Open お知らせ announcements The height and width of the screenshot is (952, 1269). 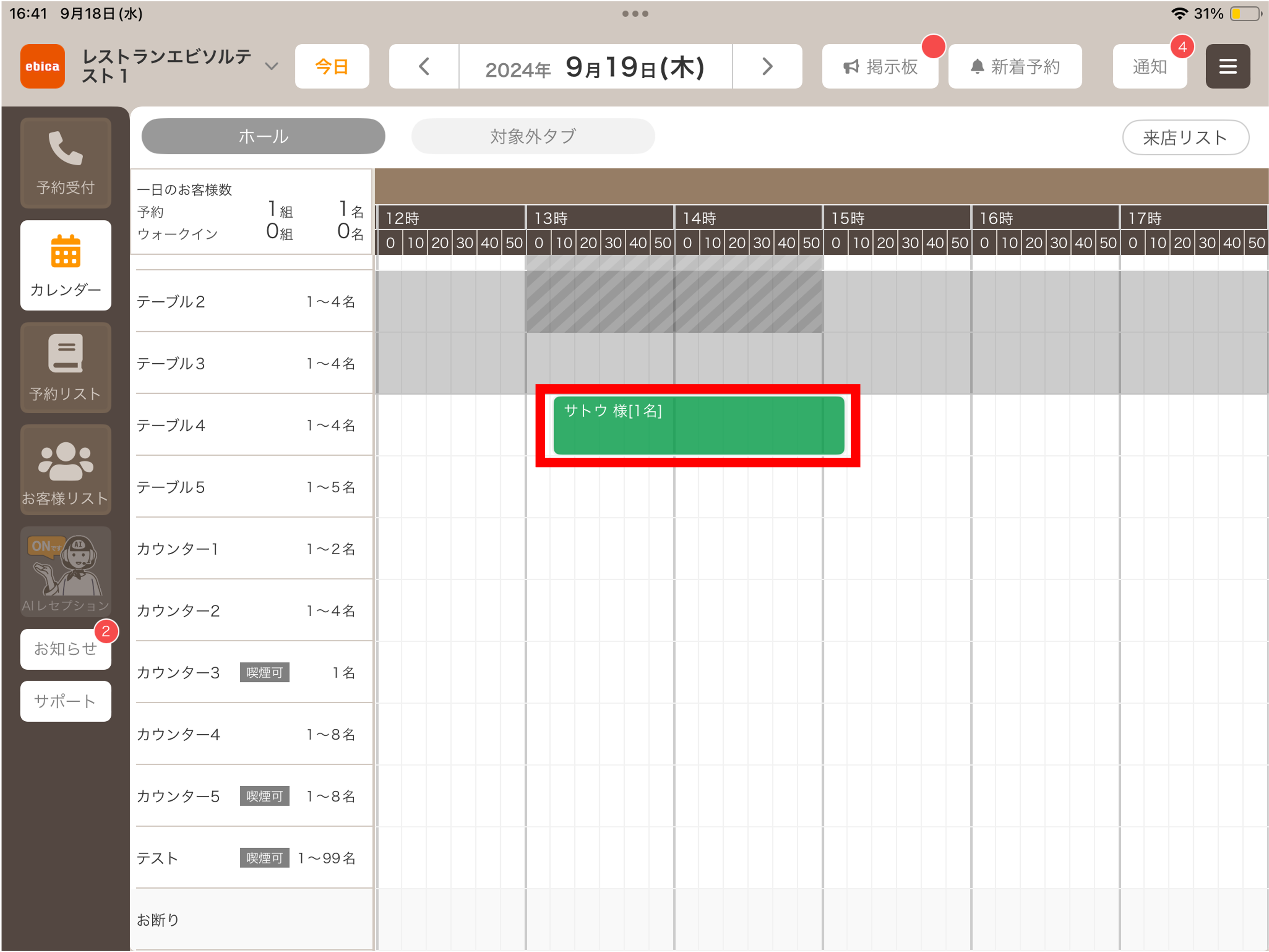coord(66,649)
